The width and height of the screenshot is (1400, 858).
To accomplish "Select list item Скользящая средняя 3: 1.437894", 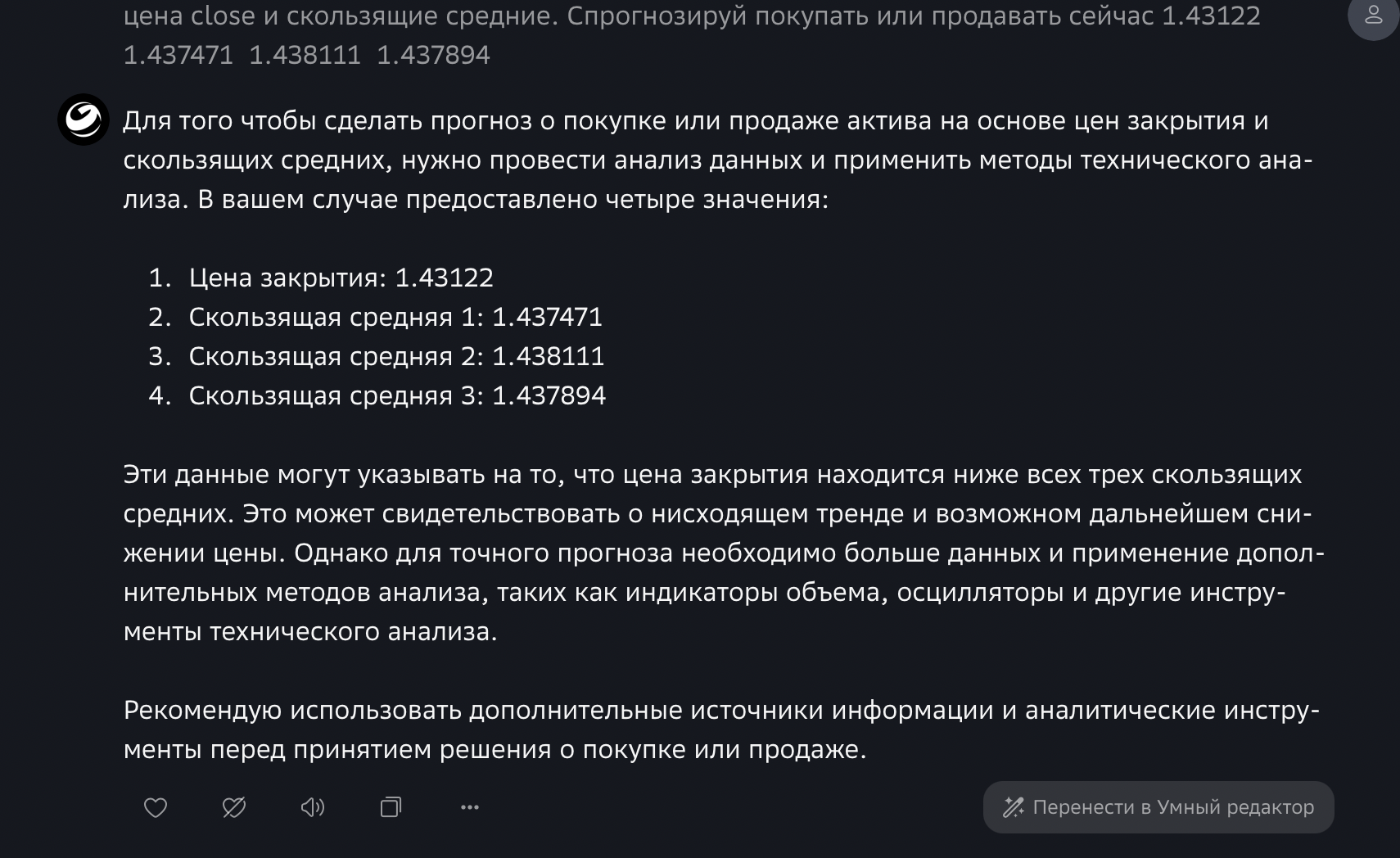I will [x=398, y=395].
